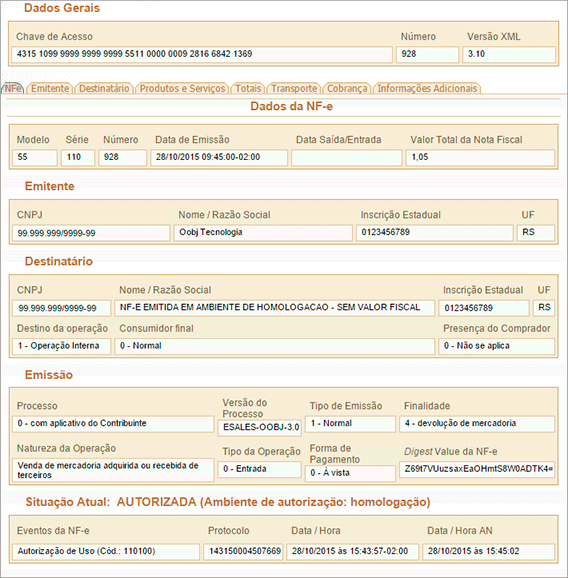Click the Finalidade field devolução de mercadoria
The width and height of the screenshot is (568, 578).
click(x=477, y=424)
